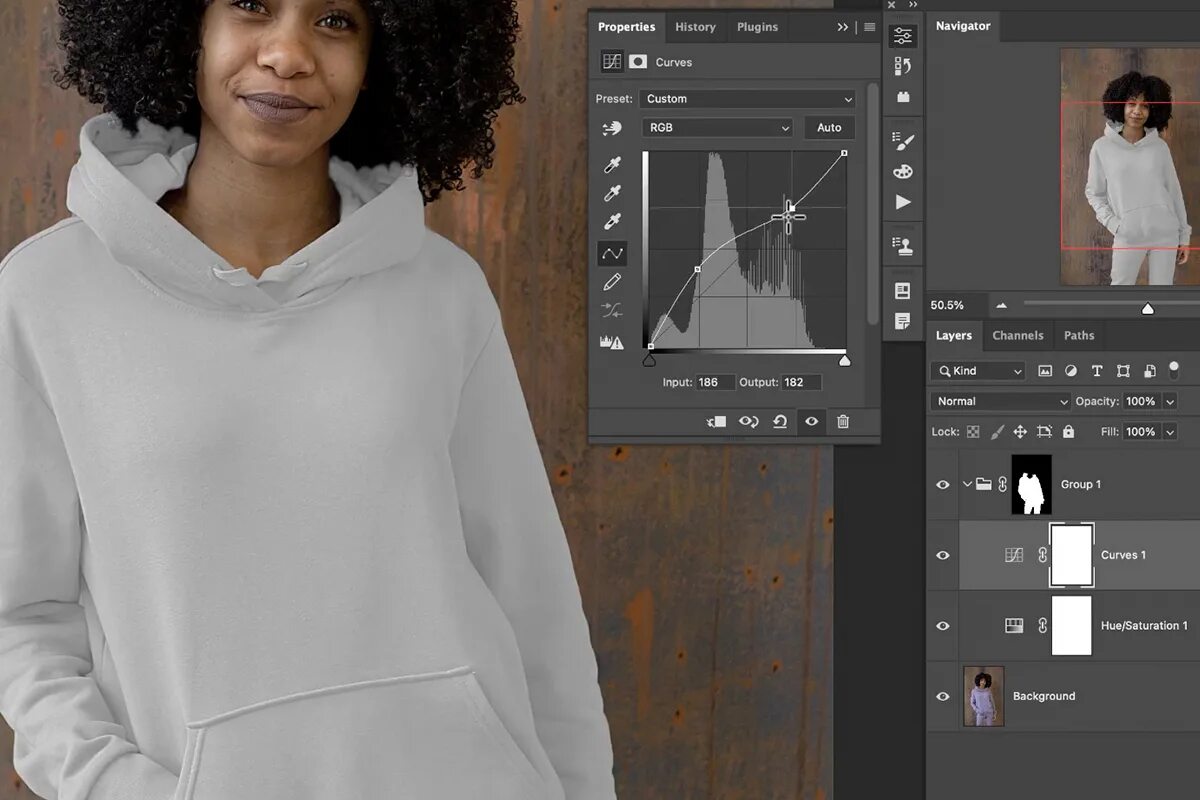Open the Properties panel dock icon
The width and height of the screenshot is (1200, 800).
pyautogui.click(x=903, y=36)
